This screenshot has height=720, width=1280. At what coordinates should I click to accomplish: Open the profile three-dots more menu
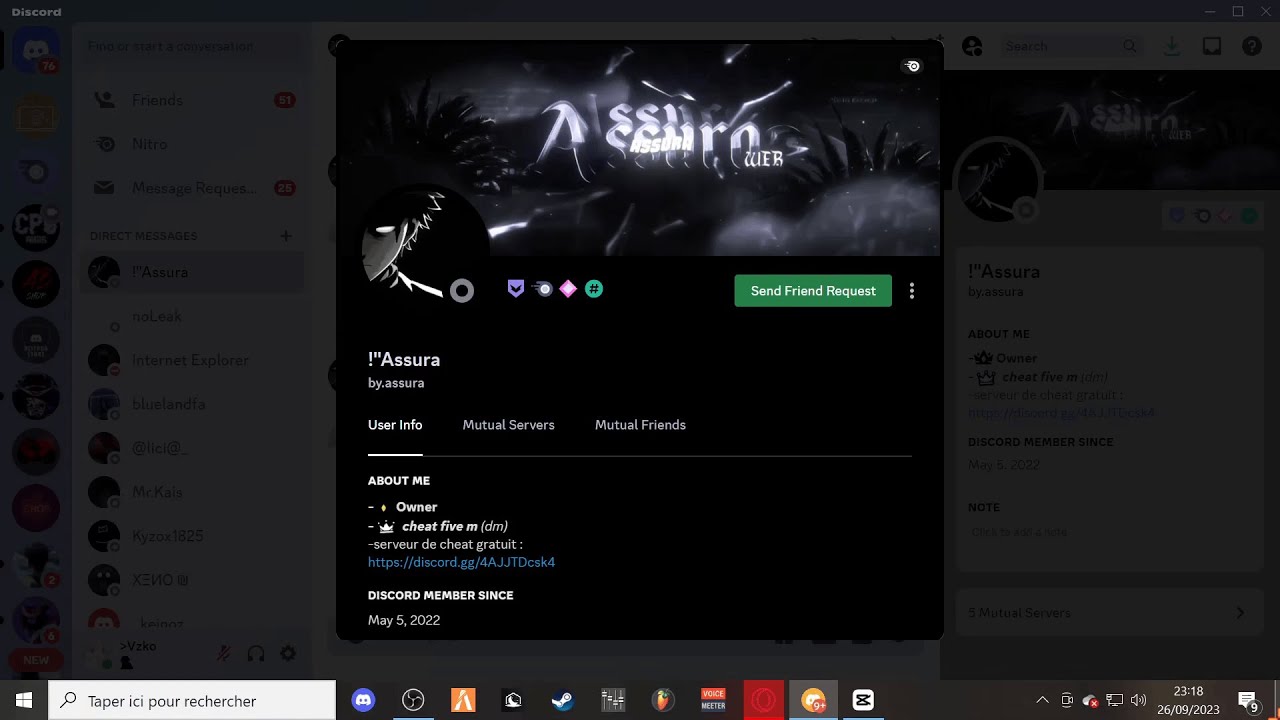[x=911, y=291]
